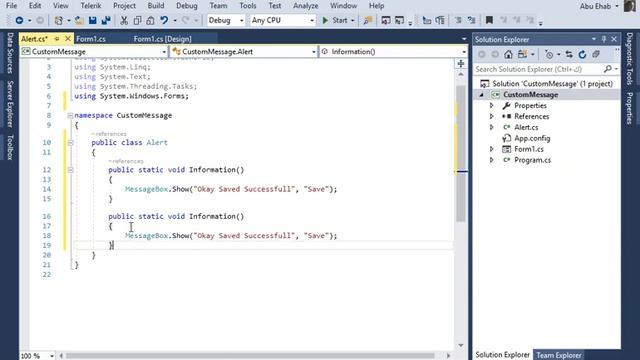
Task: Collapse the namespace CustomMessage code block
Action: tap(70, 116)
